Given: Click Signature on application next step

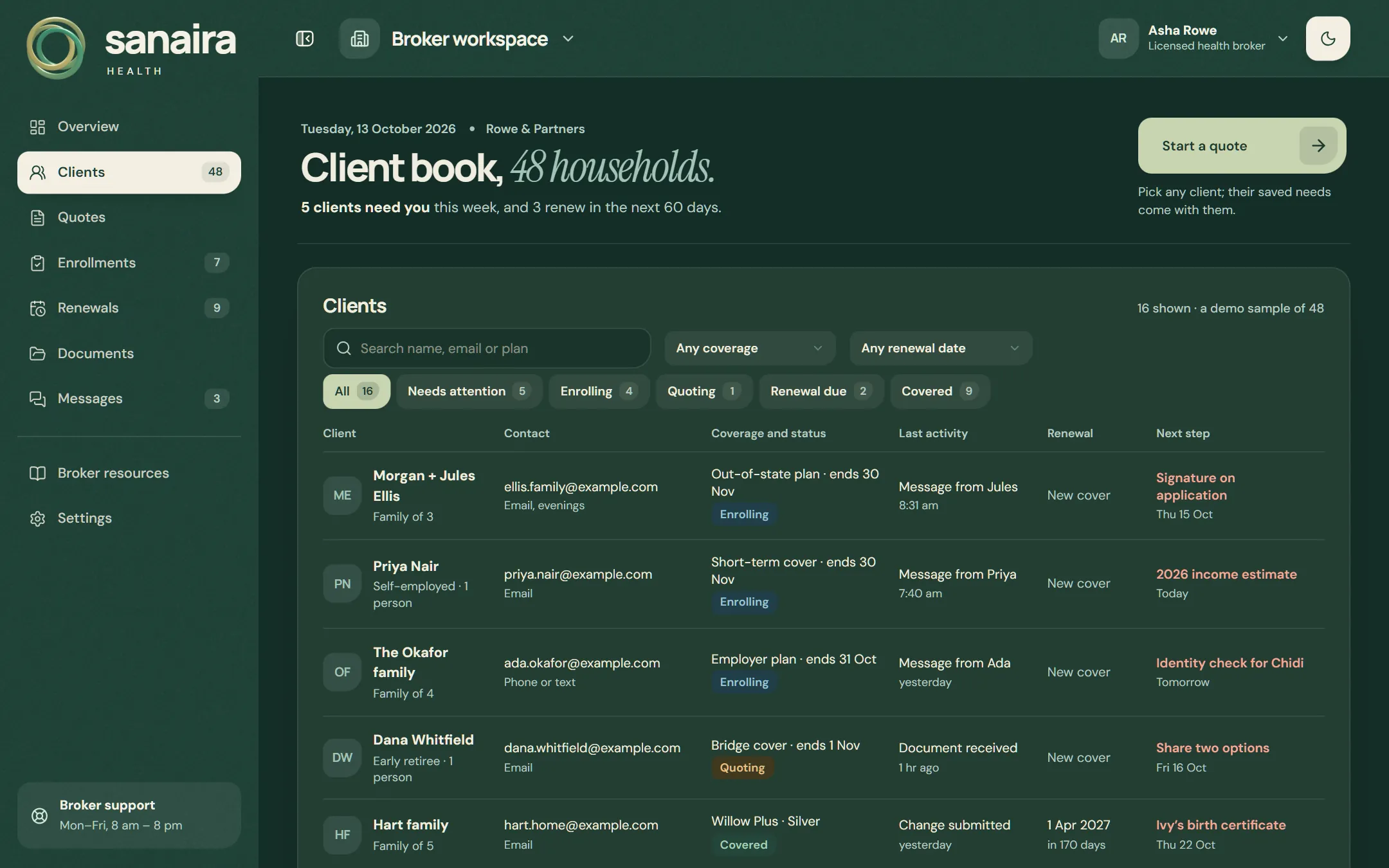Looking at the screenshot, I should 1195,486.
